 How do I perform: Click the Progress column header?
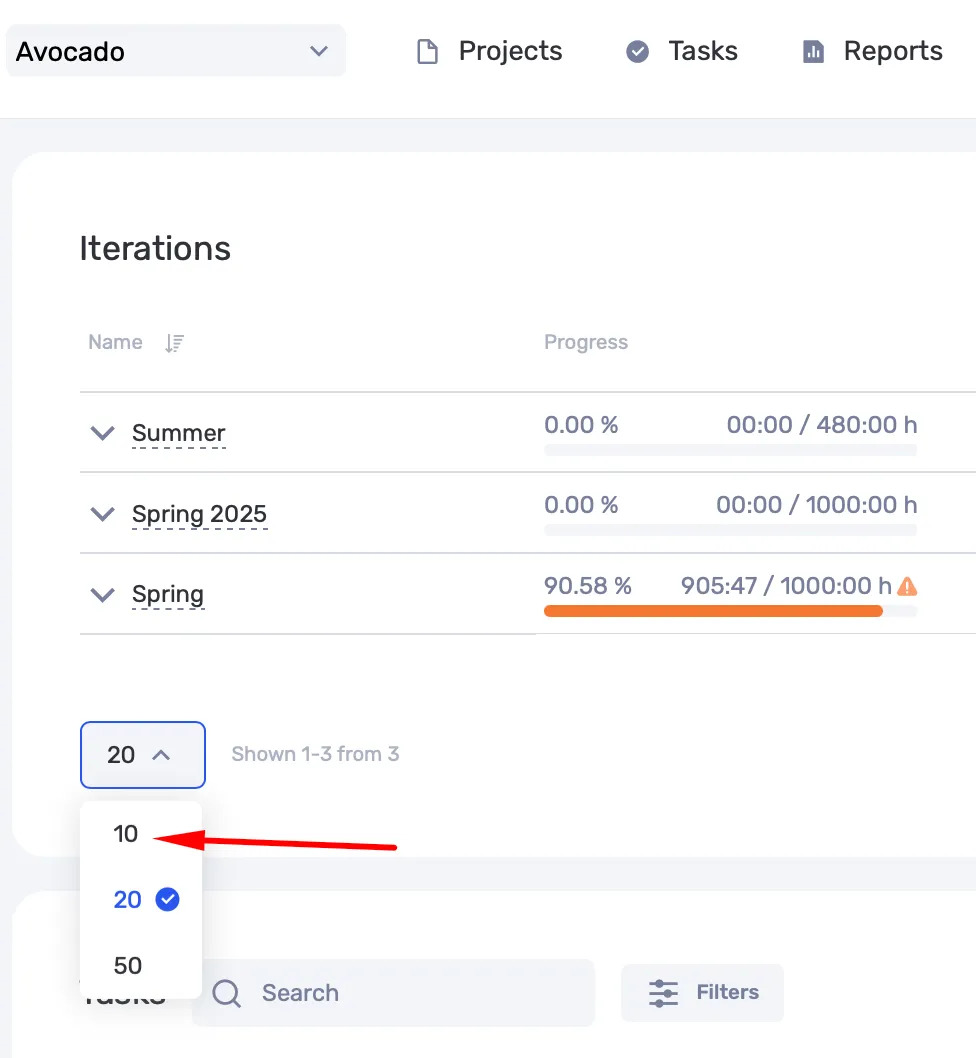[x=586, y=342]
